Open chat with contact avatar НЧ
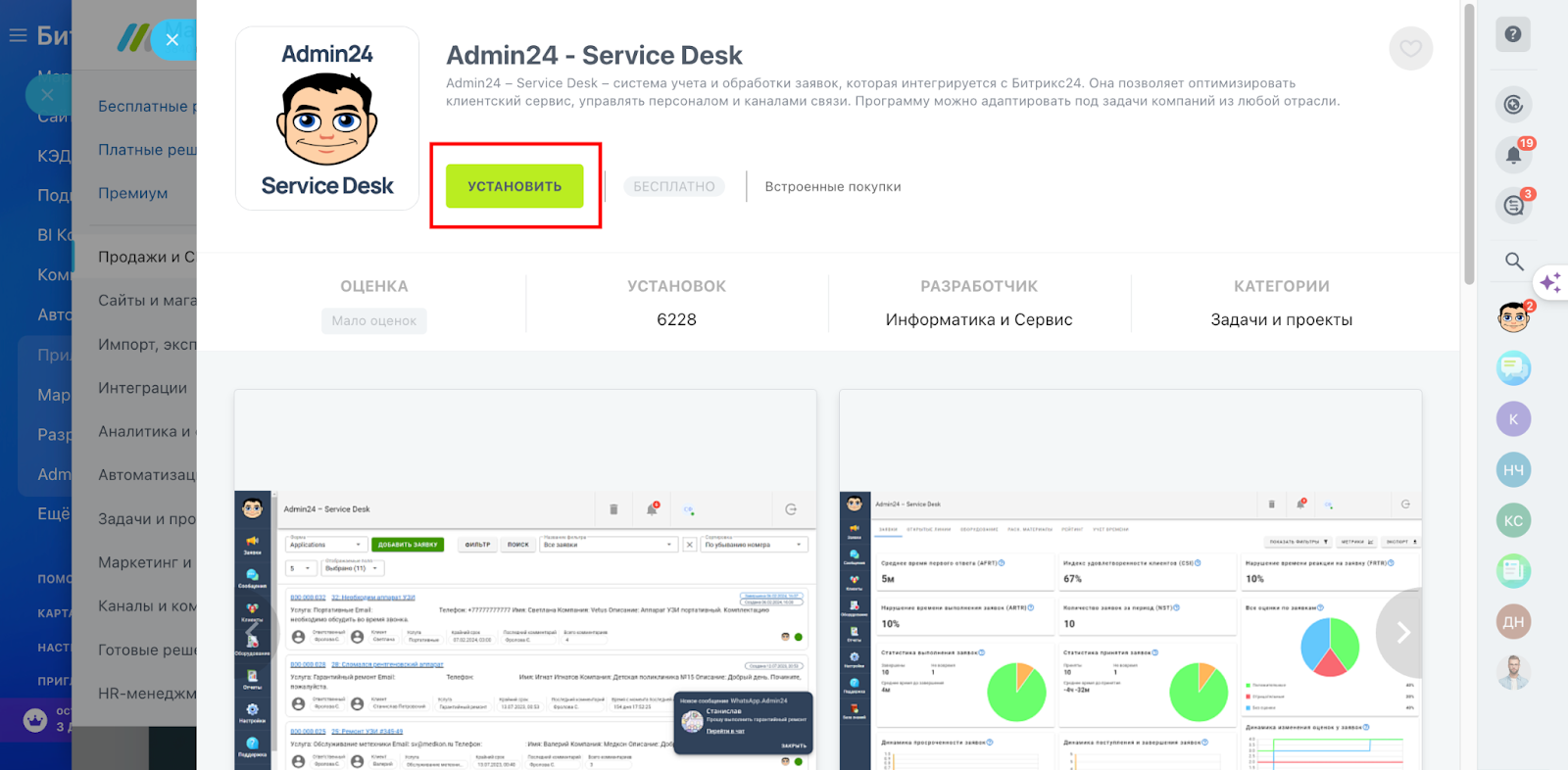The image size is (1568, 770). (x=1513, y=470)
